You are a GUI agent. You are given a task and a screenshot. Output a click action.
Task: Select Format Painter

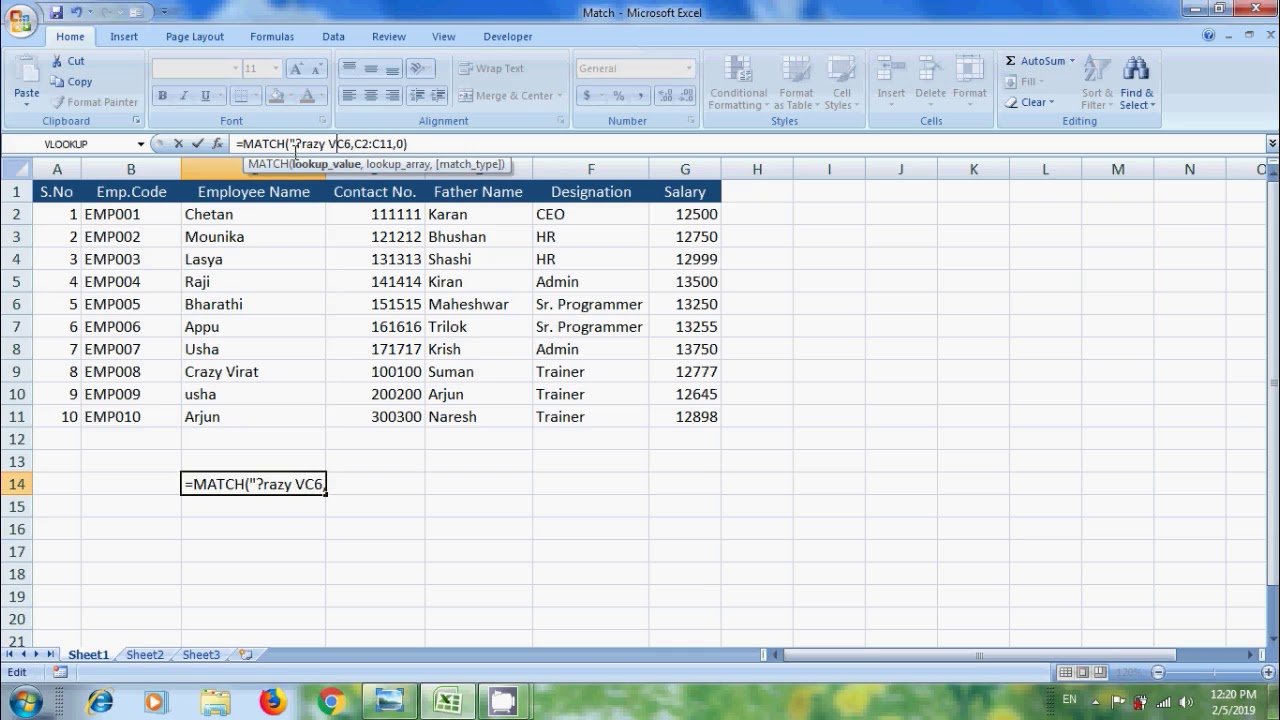(x=94, y=102)
